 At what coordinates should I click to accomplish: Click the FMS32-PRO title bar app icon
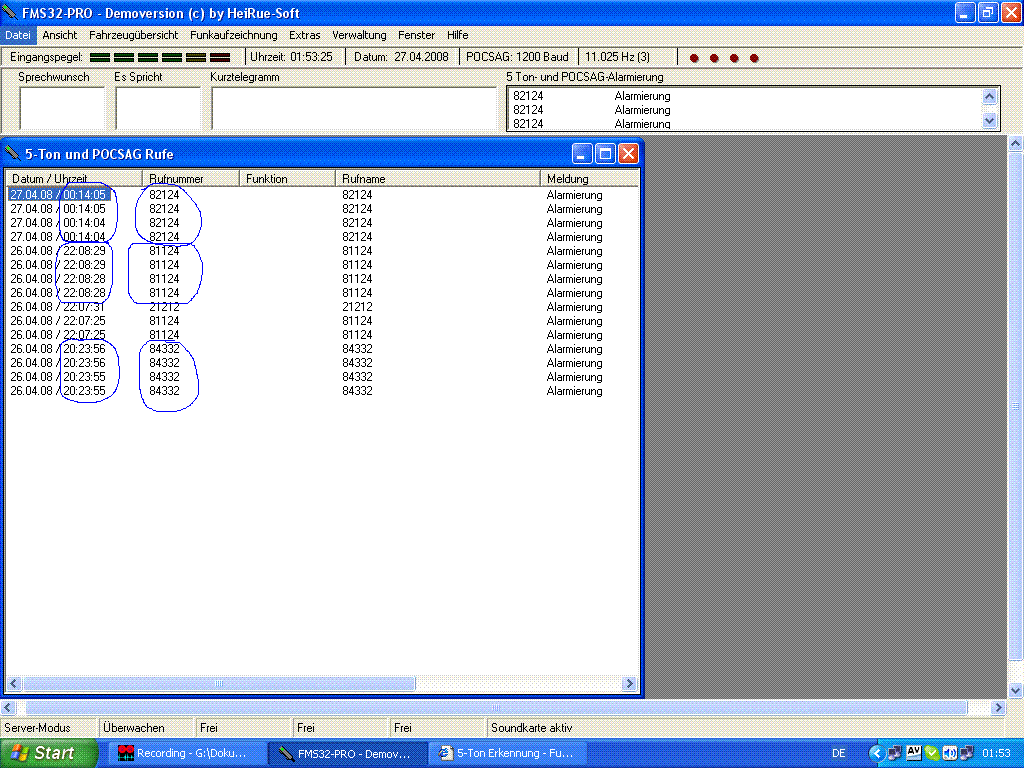click(x=11, y=13)
